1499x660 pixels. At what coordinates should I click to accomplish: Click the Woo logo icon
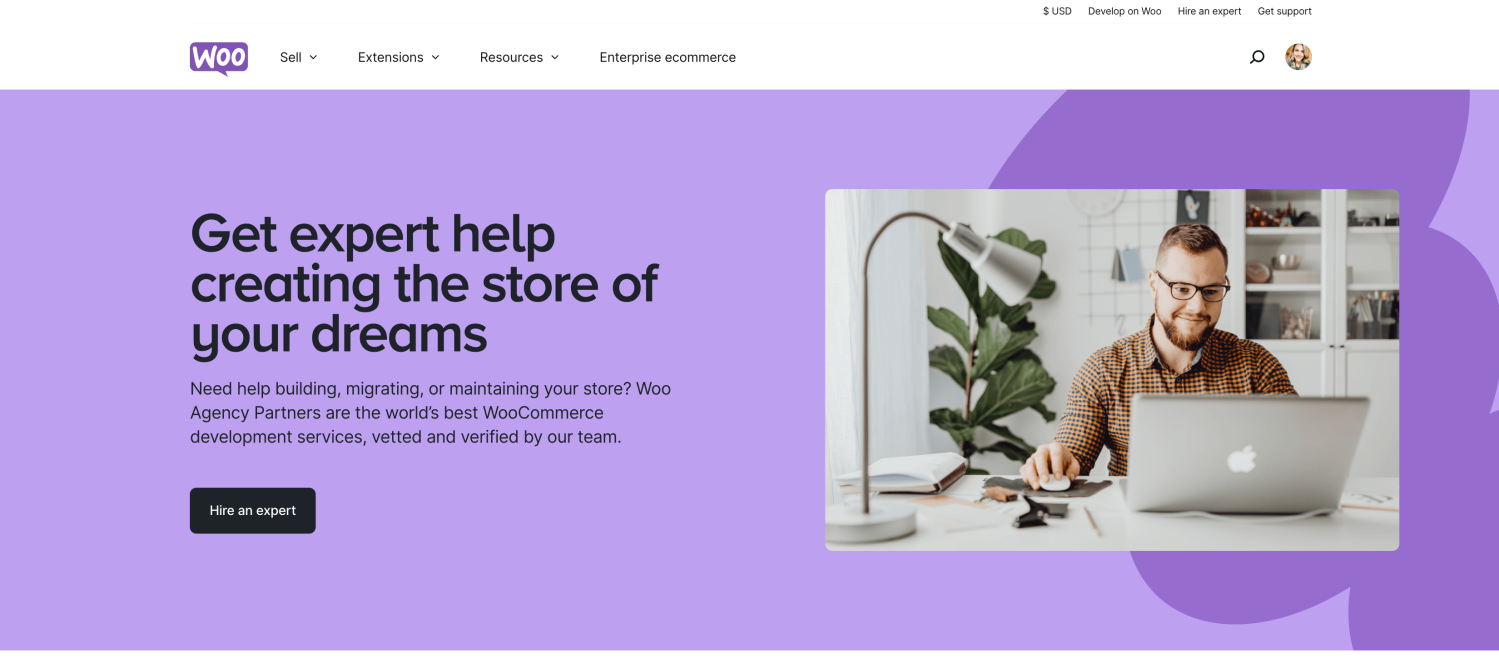point(219,58)
